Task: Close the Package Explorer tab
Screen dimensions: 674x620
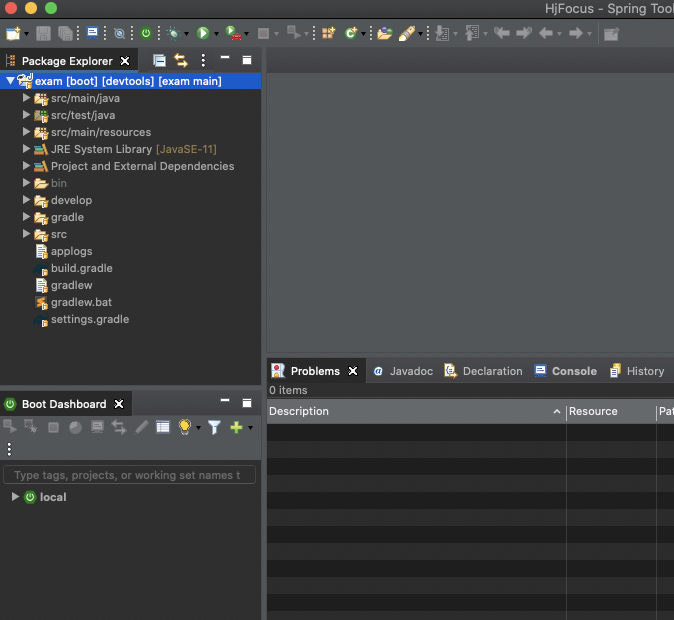Action: tap(125, 61)
